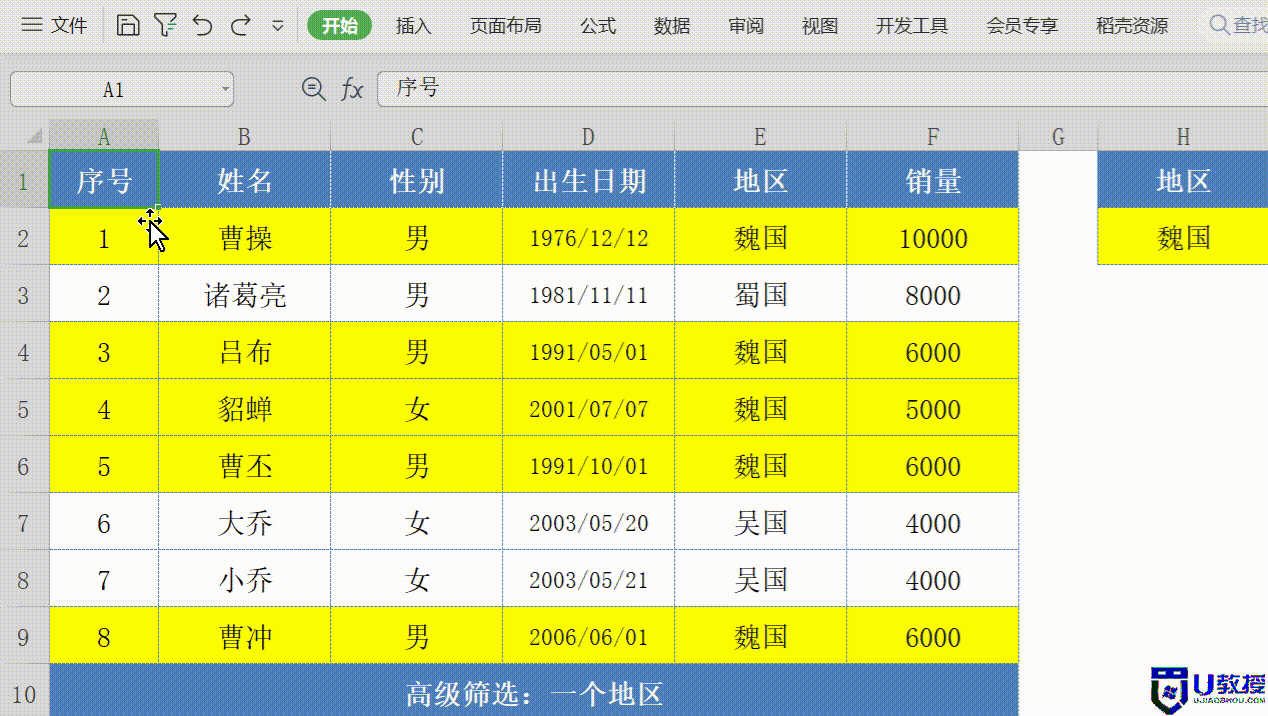Click the 姓名 header cell
Image resolution: width=1268 pixels, height=716 pixels.
click(x=245, y=180)
